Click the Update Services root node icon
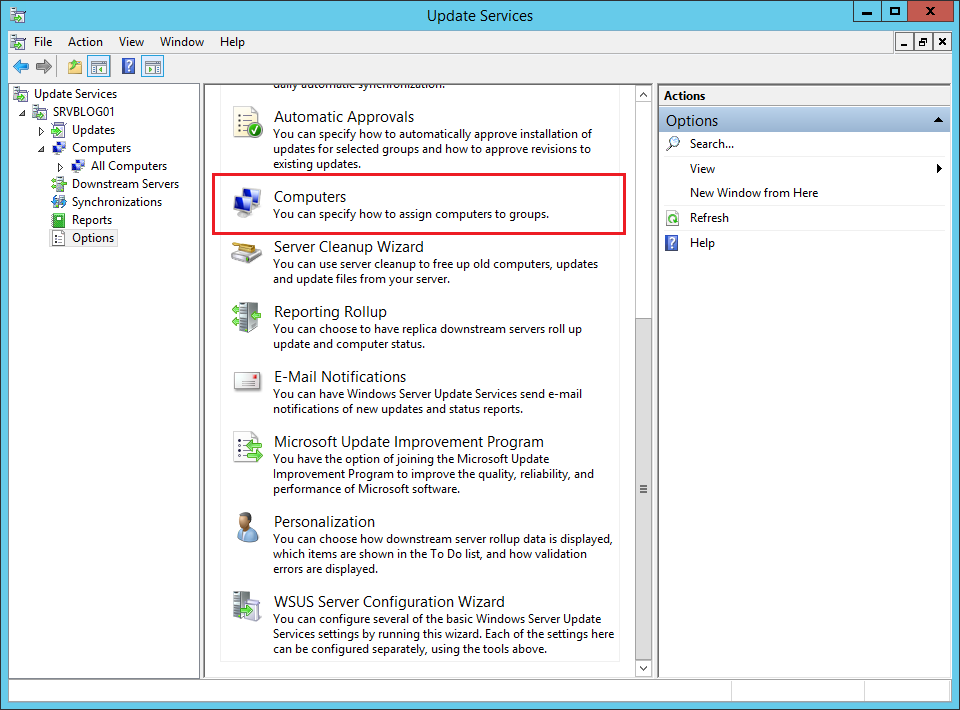The width and height of the screenshot is (960, 710). pos(21,94)
